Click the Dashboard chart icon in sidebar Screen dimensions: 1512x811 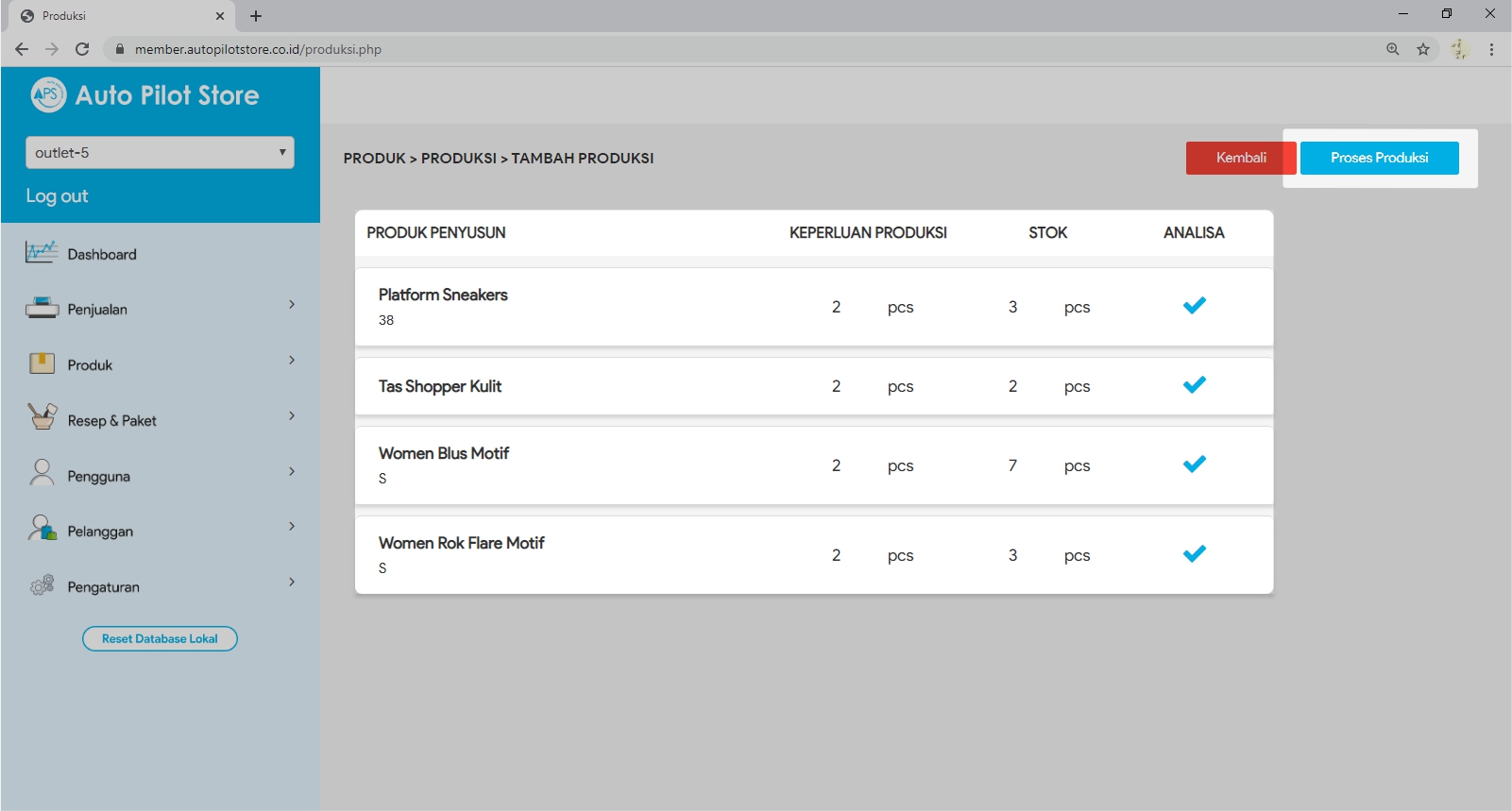42,253
